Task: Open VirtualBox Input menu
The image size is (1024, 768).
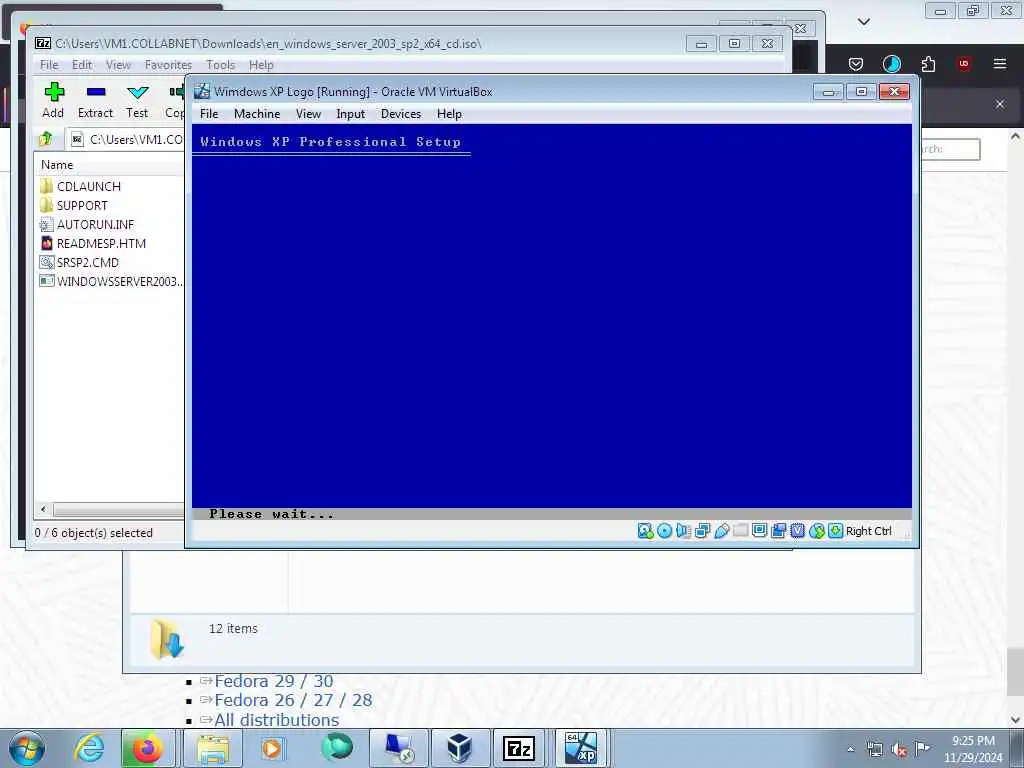Action: [351, 114]
